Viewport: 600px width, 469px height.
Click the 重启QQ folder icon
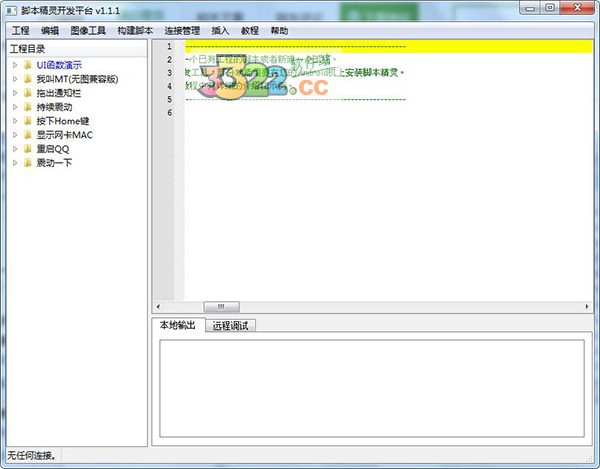pyautogui.click(x=28, y=149)
